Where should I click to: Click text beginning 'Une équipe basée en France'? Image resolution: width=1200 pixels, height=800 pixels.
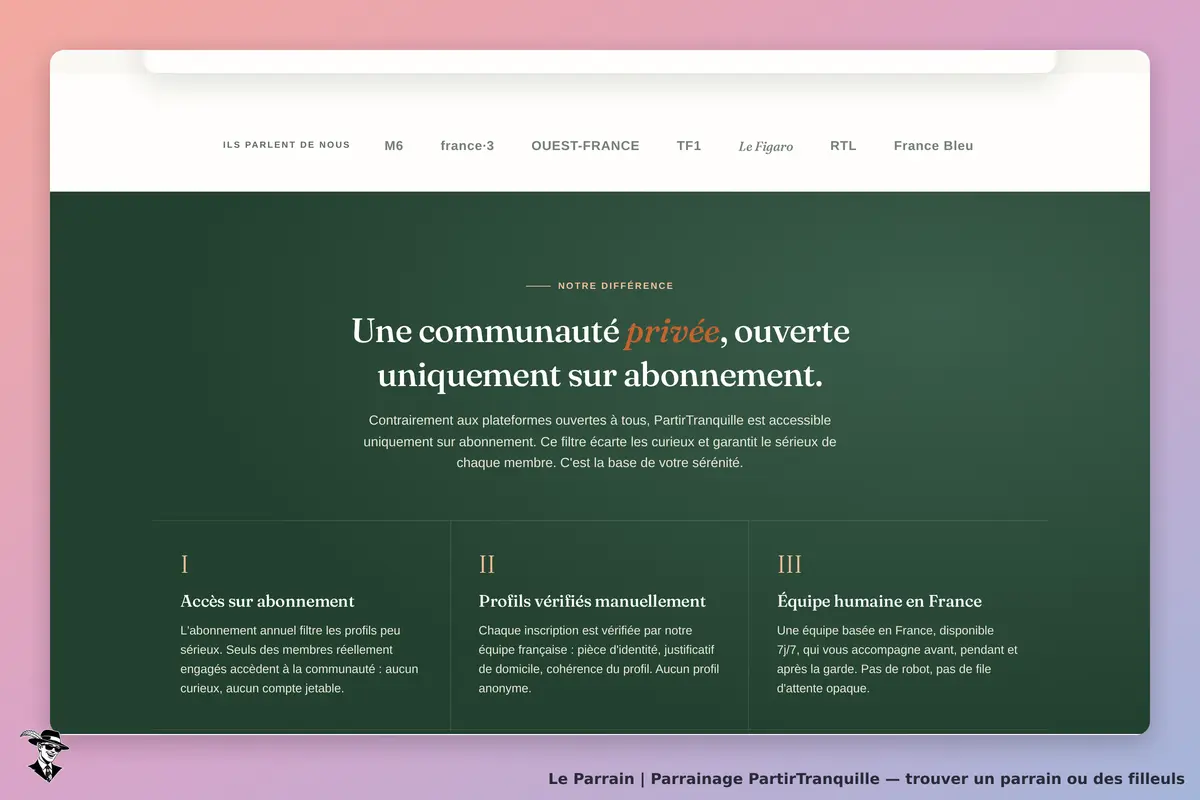coord(897,660)
